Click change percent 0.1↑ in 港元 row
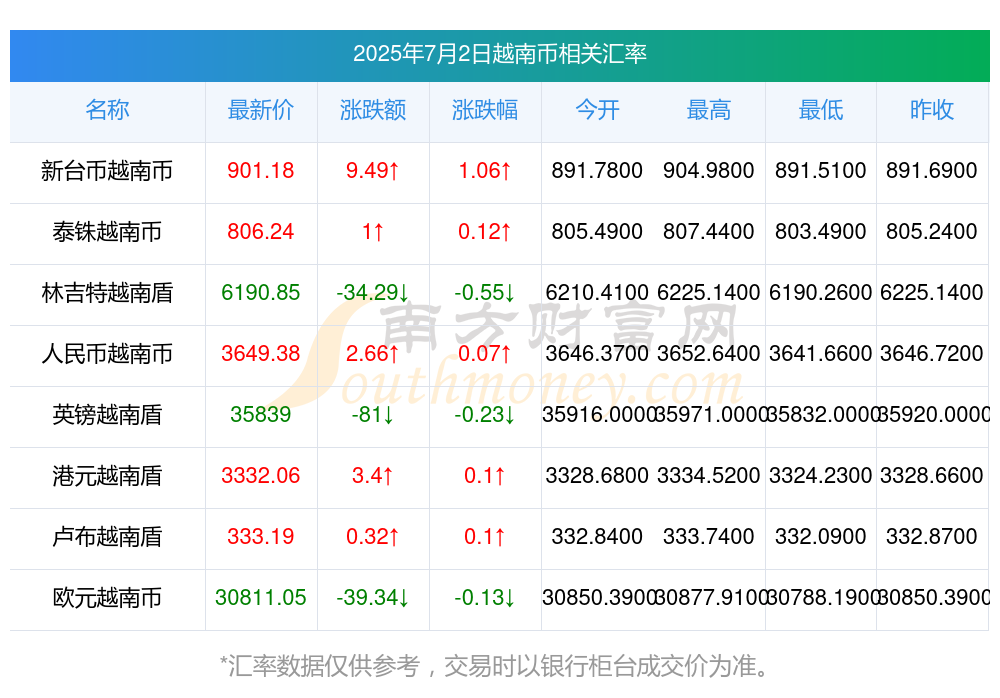This screenshot has width=1000, height=698. click(485, 476)
